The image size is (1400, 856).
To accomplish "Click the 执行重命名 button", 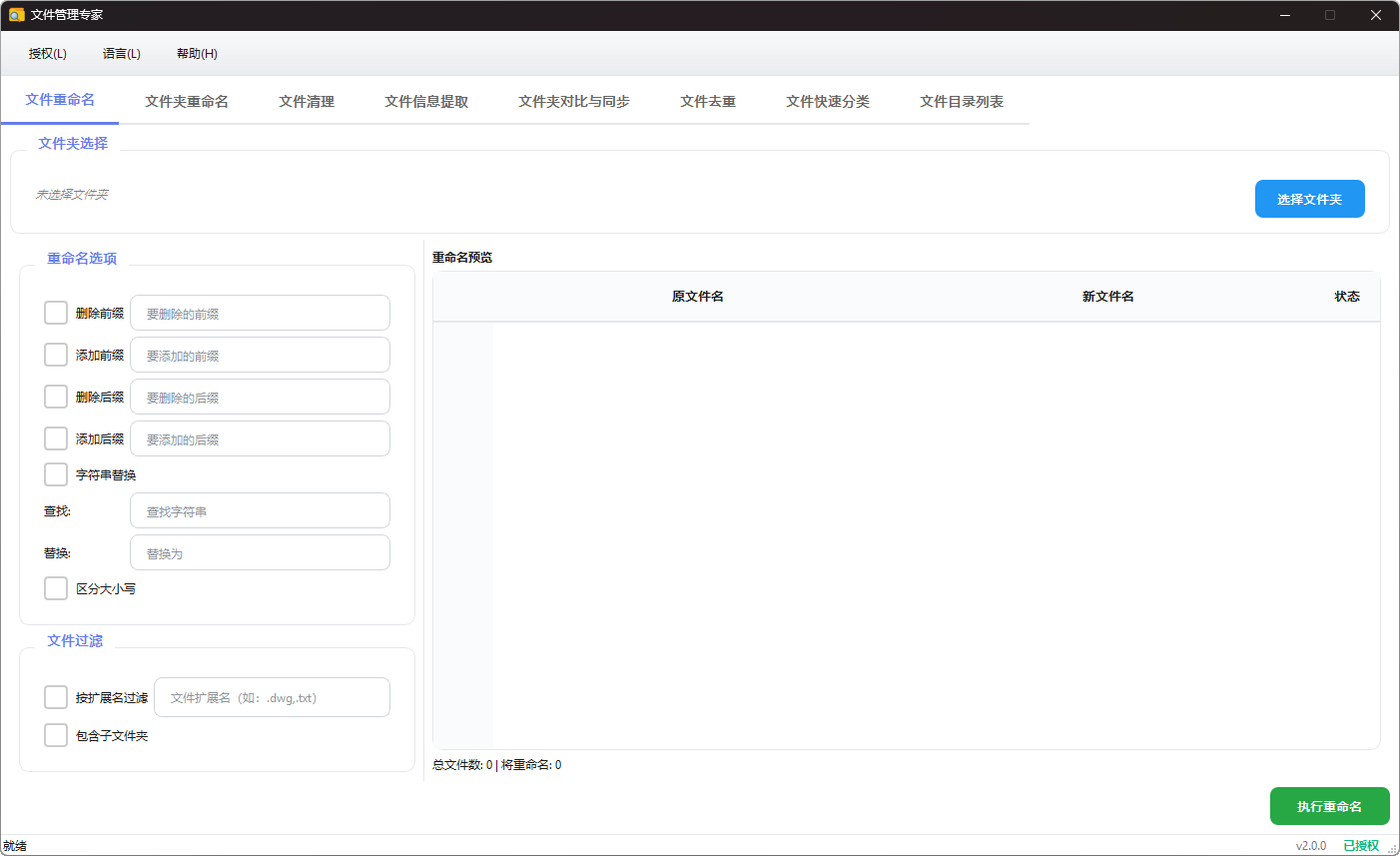I will click(1329, 806).
